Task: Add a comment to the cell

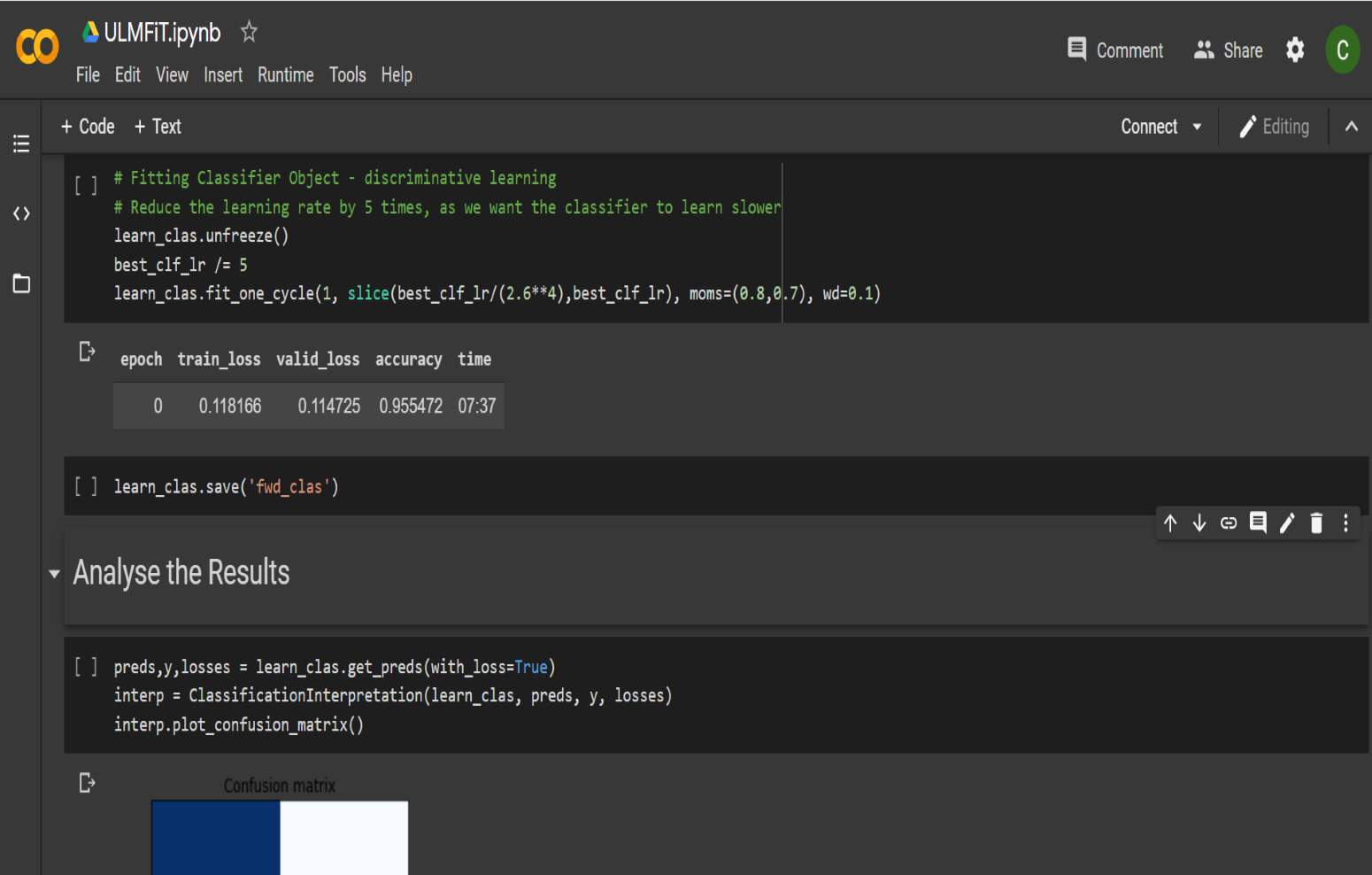Action: 1258,523
